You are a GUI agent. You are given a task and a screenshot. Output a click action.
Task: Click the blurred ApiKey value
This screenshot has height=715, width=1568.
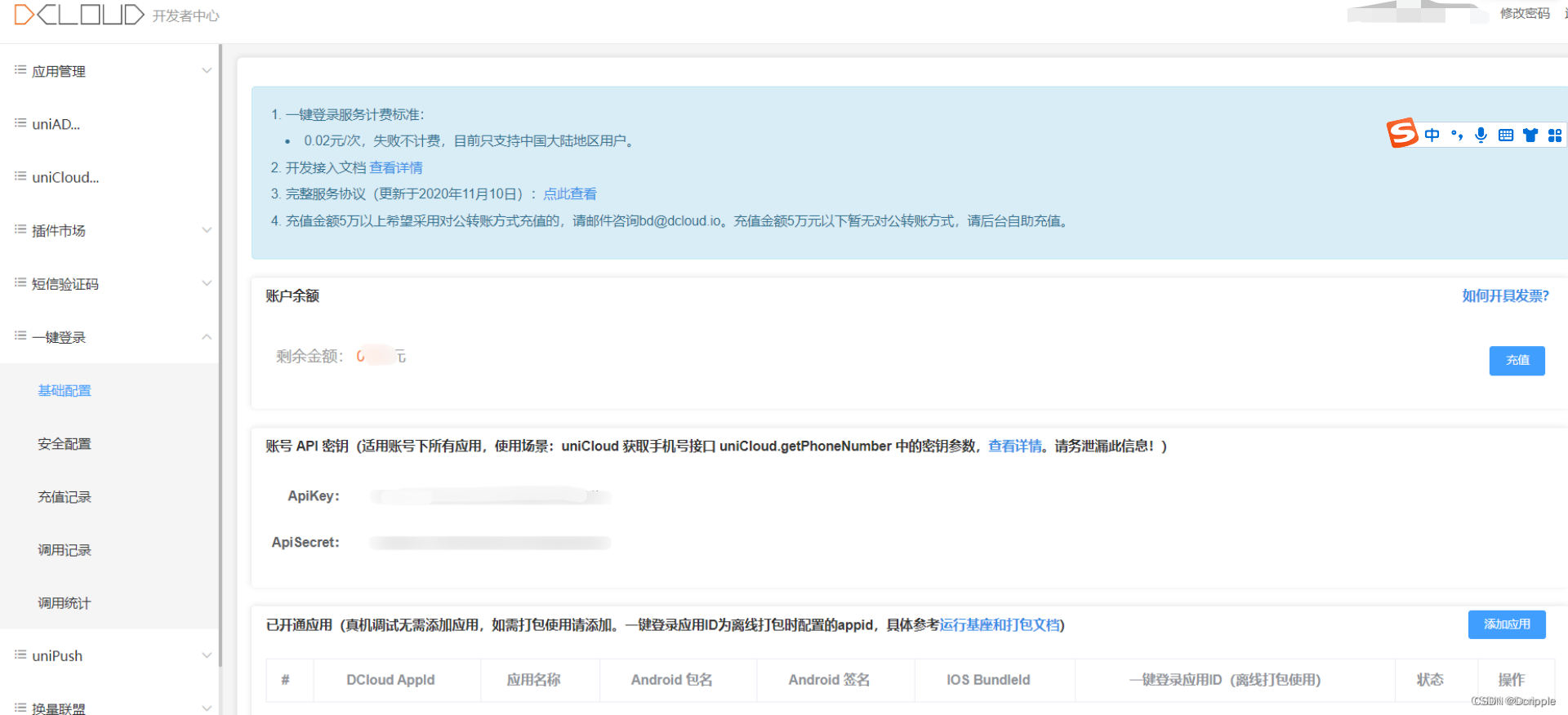[491, 495]
